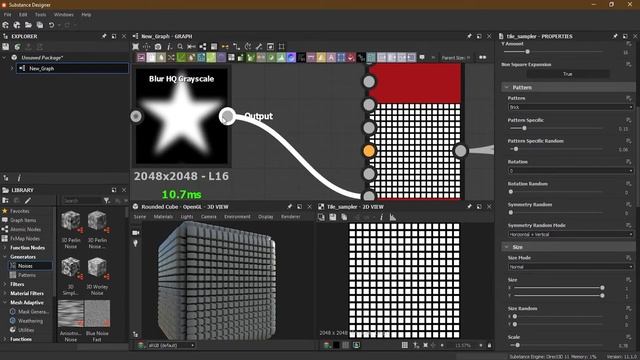This screenshot has height=360, width=640.
Task: Click the white document node icon in node bar
Action: (151, 58)
